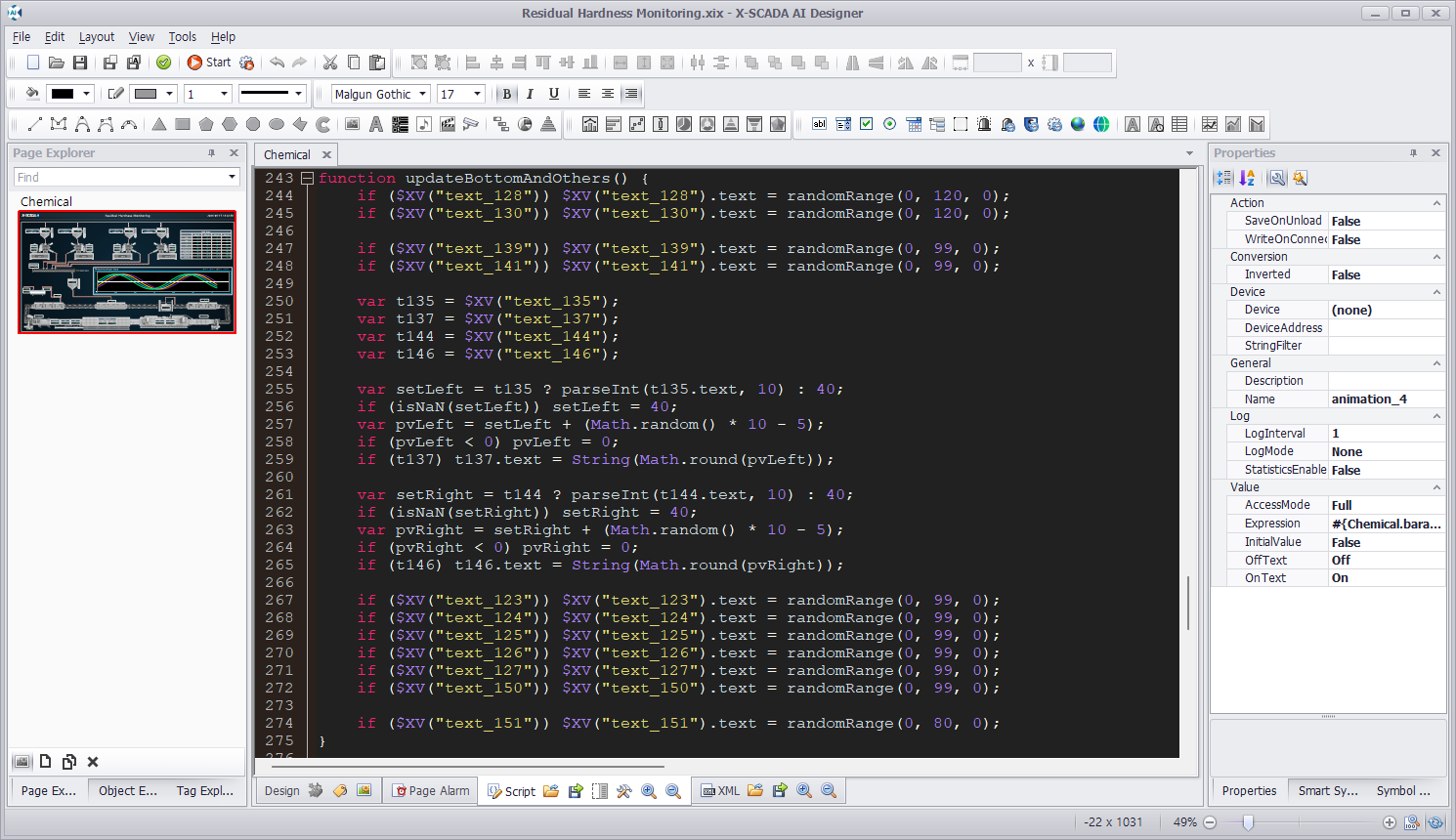Viewport: 1456px width, 840px height.
Task: Adjust the zoom slider in status bar
Action: pos(1247,822)
